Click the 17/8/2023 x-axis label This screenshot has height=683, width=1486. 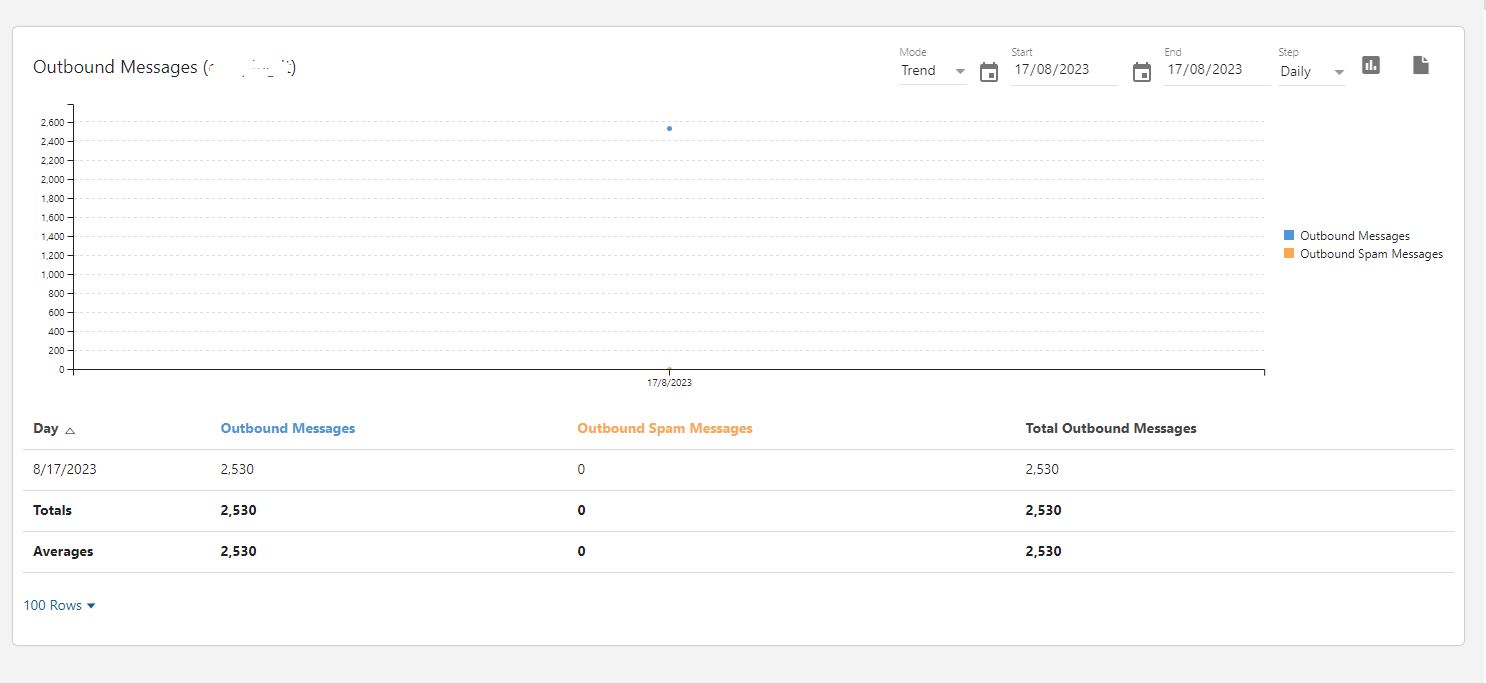tap(669, 383)
